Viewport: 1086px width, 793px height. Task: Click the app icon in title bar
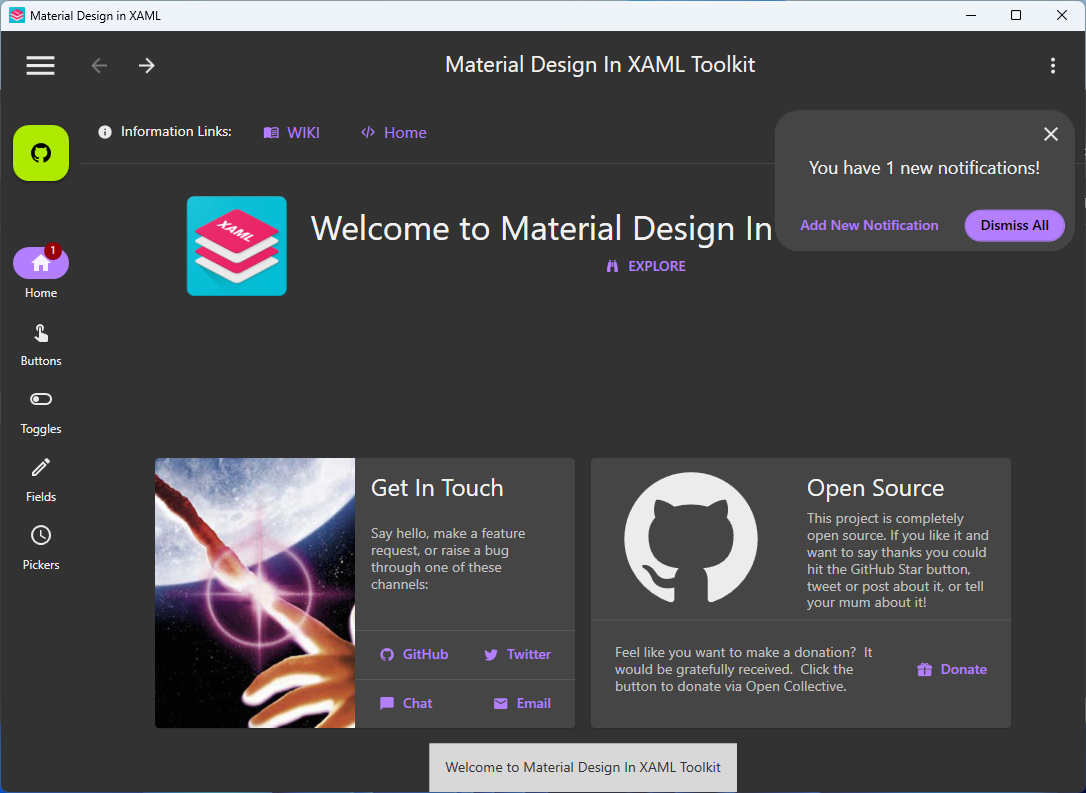[17, 15]
